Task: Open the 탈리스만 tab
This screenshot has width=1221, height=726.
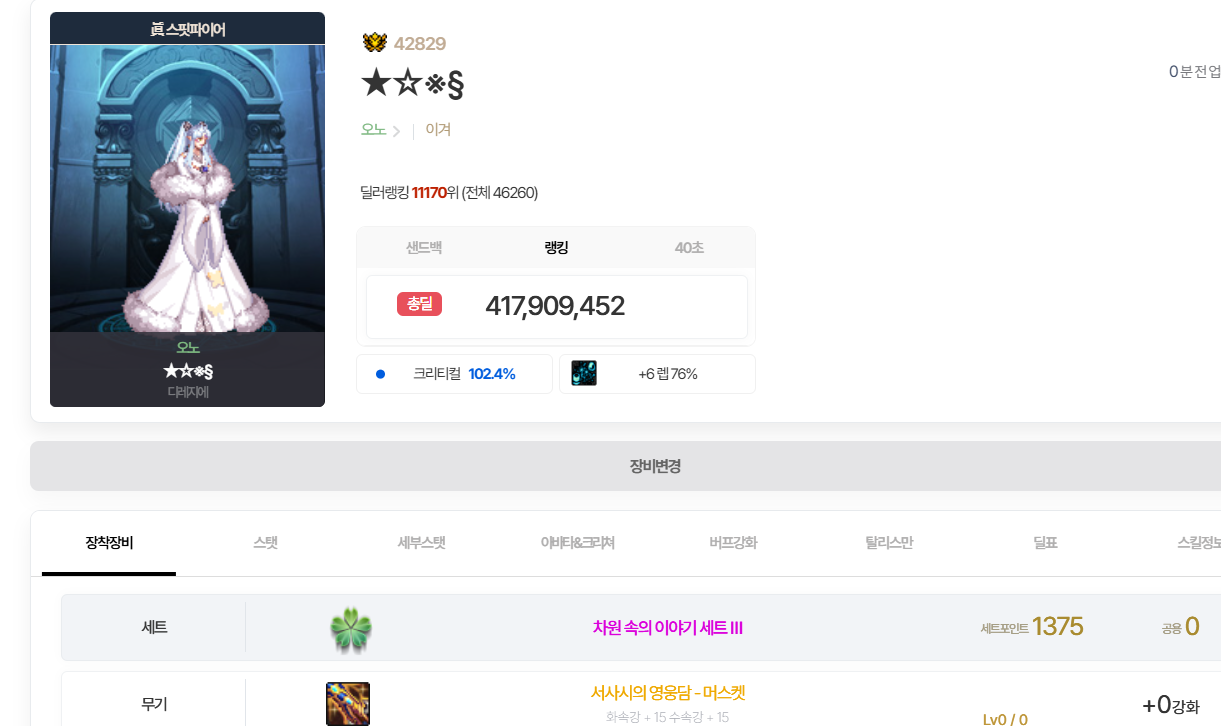Action: point(889,543)
